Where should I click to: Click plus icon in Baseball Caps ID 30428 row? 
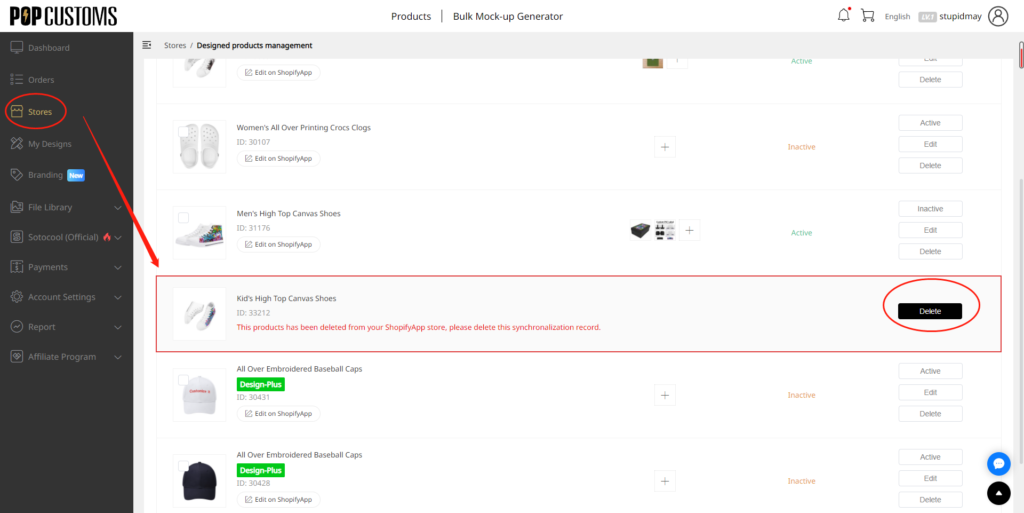pyautogui.click(x=665, y=481)
